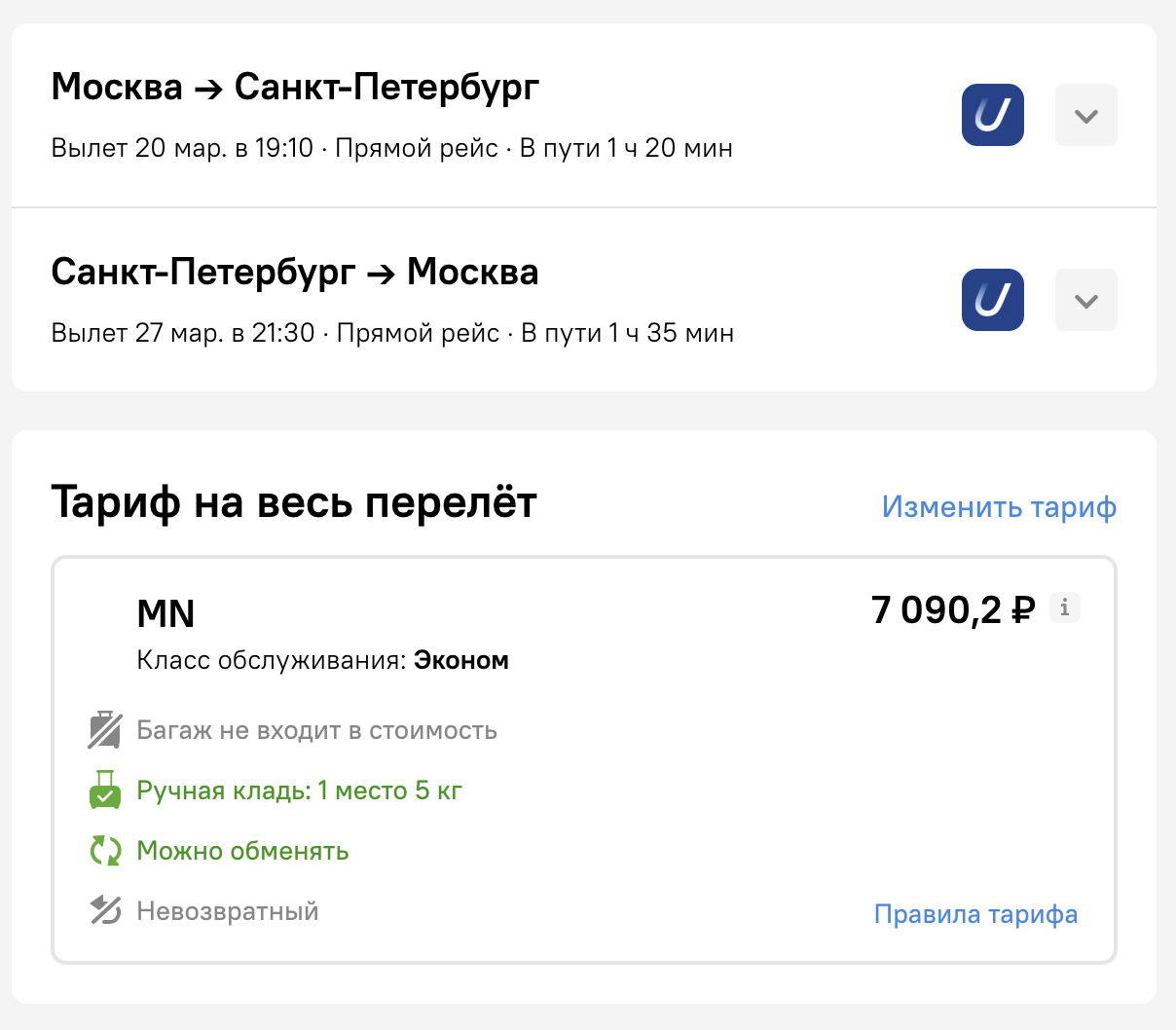The height and width of the screenshot is (1030, 1176).
Task: Click the Невозвратный label
Action: 228,911
